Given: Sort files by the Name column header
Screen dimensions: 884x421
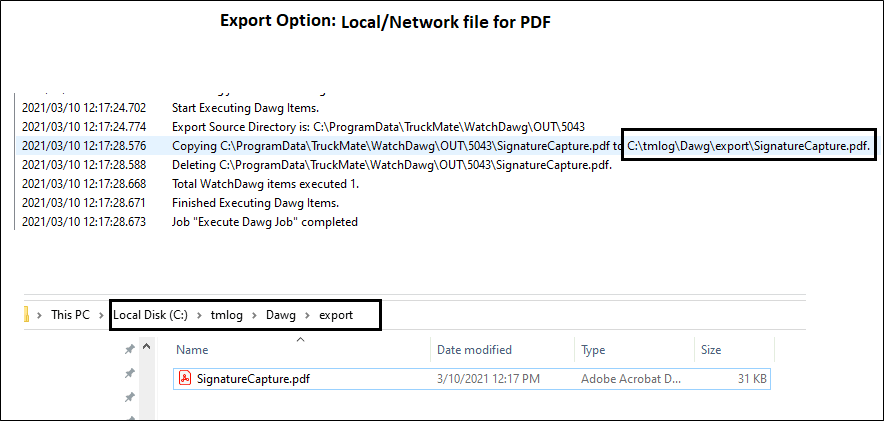Looking at the screenshot, I should click(192, 350).
